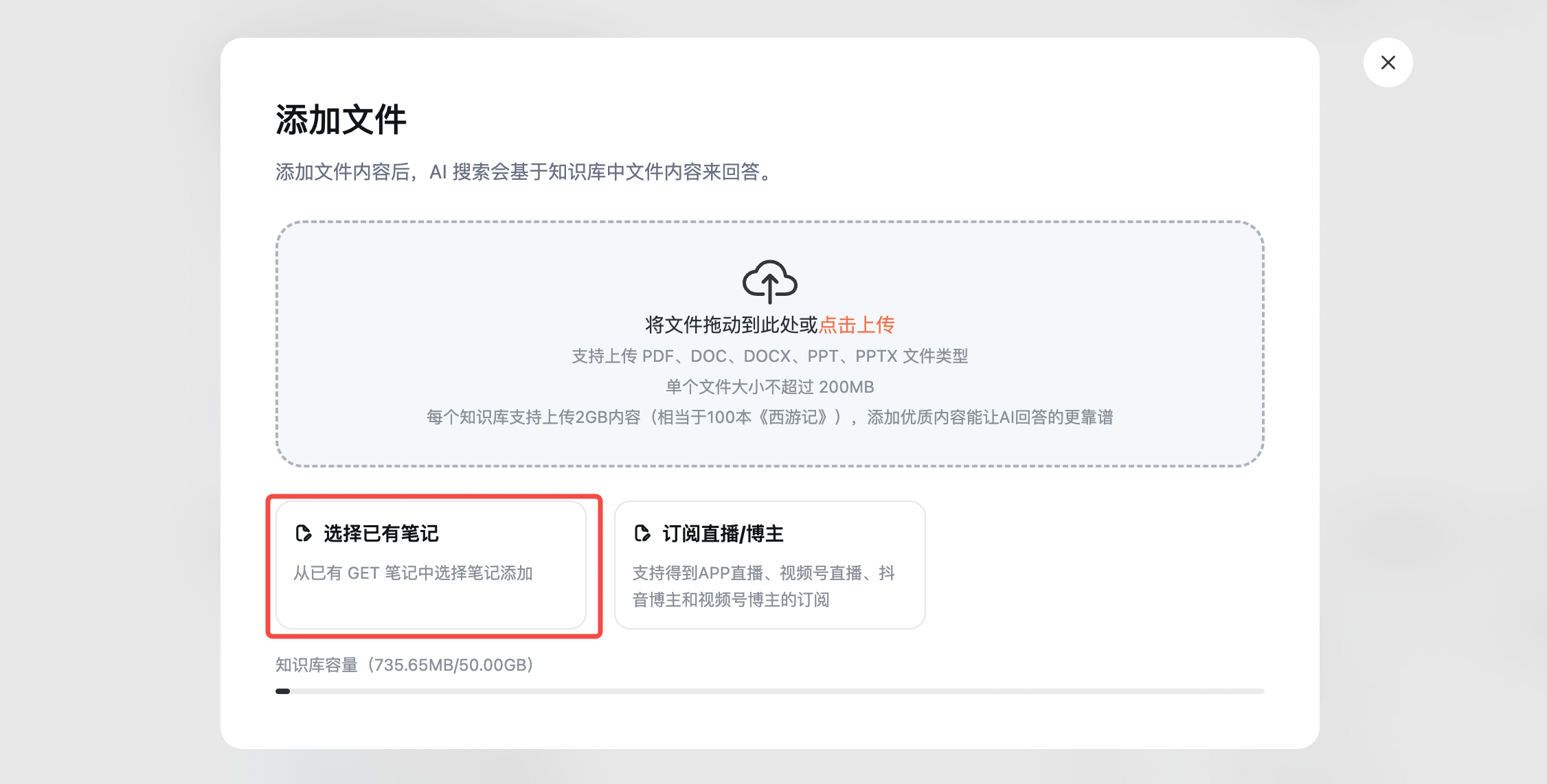Click the 点击上传 link
The height and width of the screenshot is (784, 1547).
(x=857, y=325)
